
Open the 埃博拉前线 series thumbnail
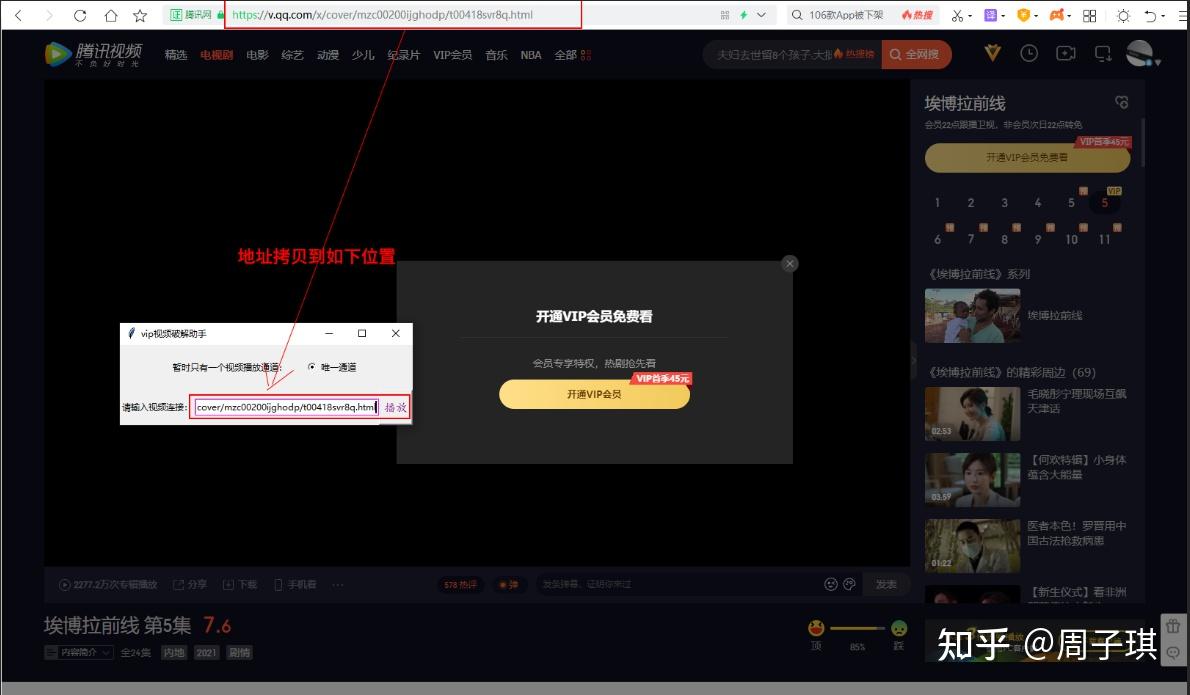pos(972,316)
